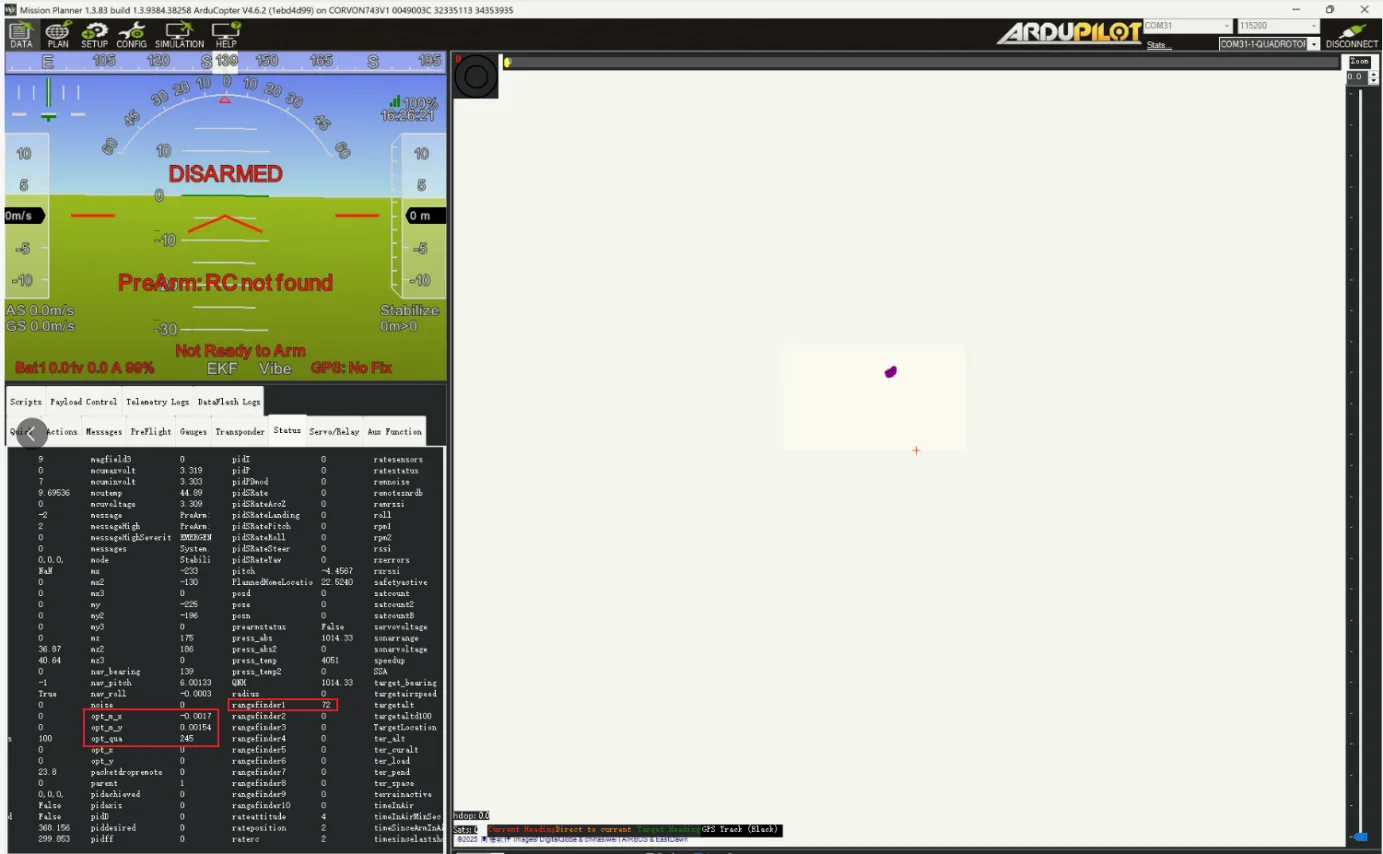Click the ArduPilot logo
Screen dimensions: 1383x854
click(x=1069, y=33)
